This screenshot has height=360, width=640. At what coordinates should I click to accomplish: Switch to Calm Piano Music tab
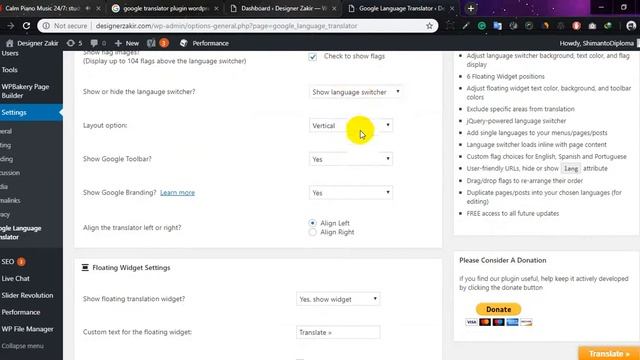pyautogui.click(x=43, y=8)
